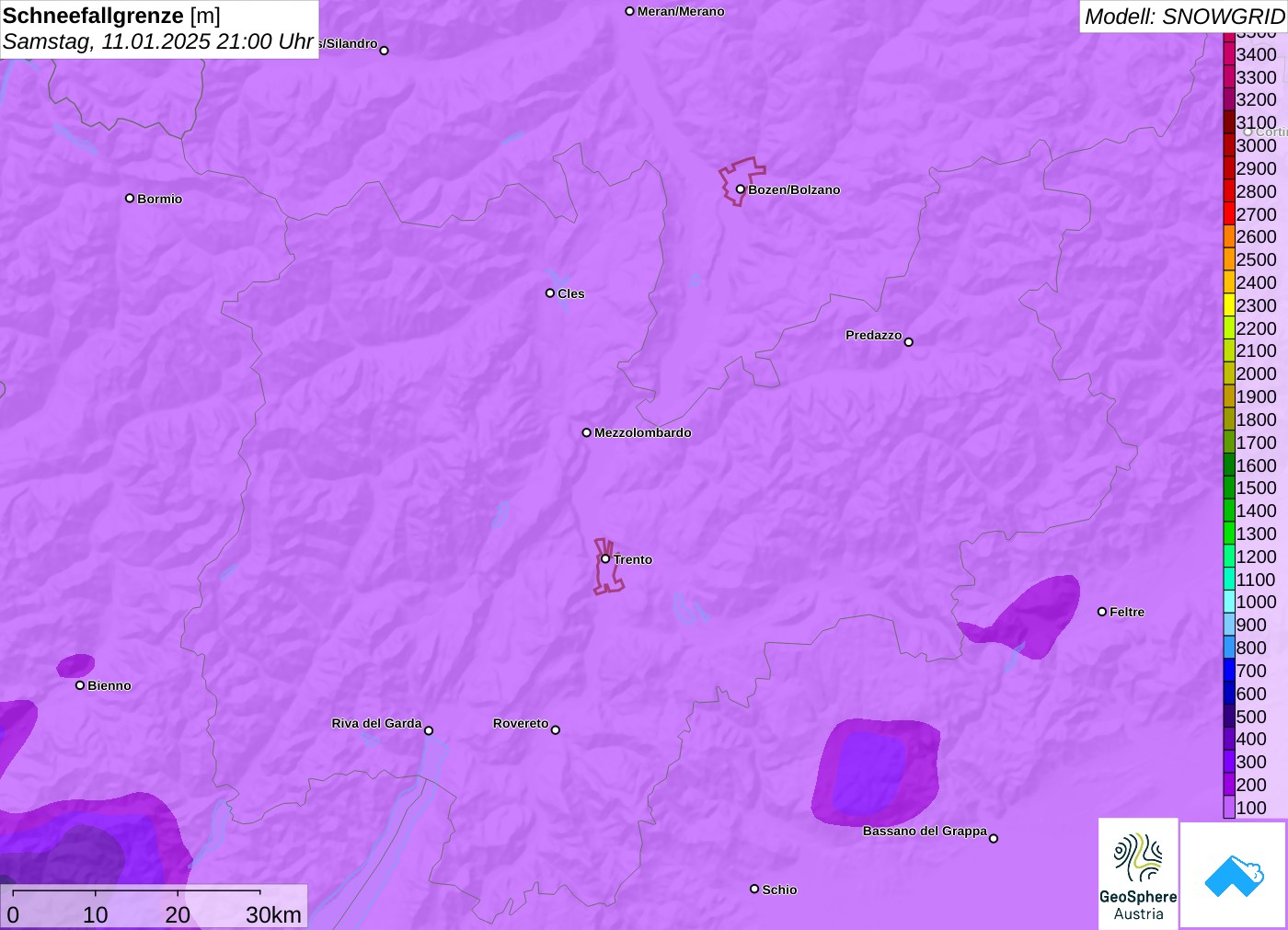Click the Riva del Garda marker dot
The image size is (1288, 930).
coord(429,730)
